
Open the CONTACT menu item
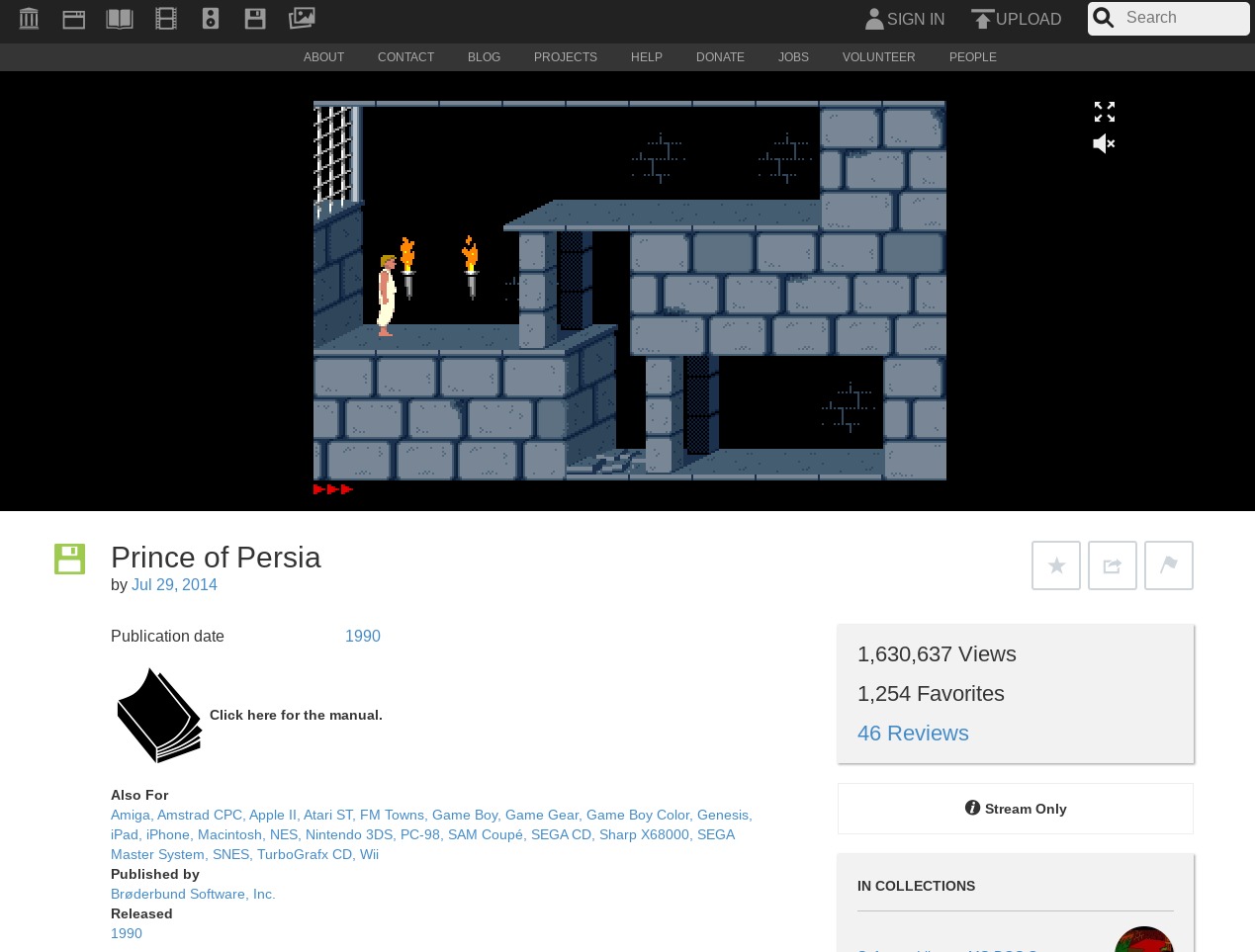(x=405, y=57)
